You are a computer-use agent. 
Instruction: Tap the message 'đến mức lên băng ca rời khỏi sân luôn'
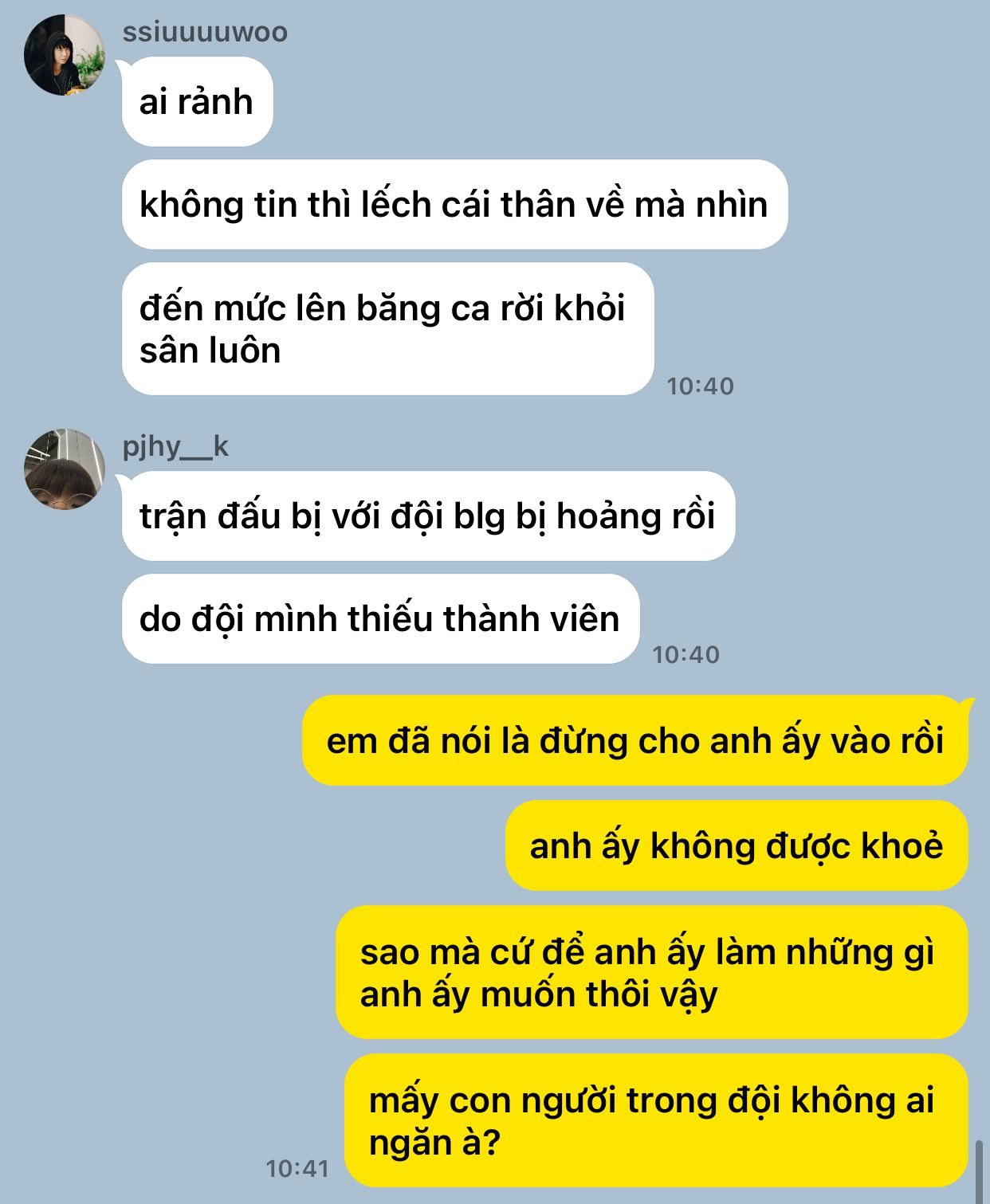click(x=387, y=329)
